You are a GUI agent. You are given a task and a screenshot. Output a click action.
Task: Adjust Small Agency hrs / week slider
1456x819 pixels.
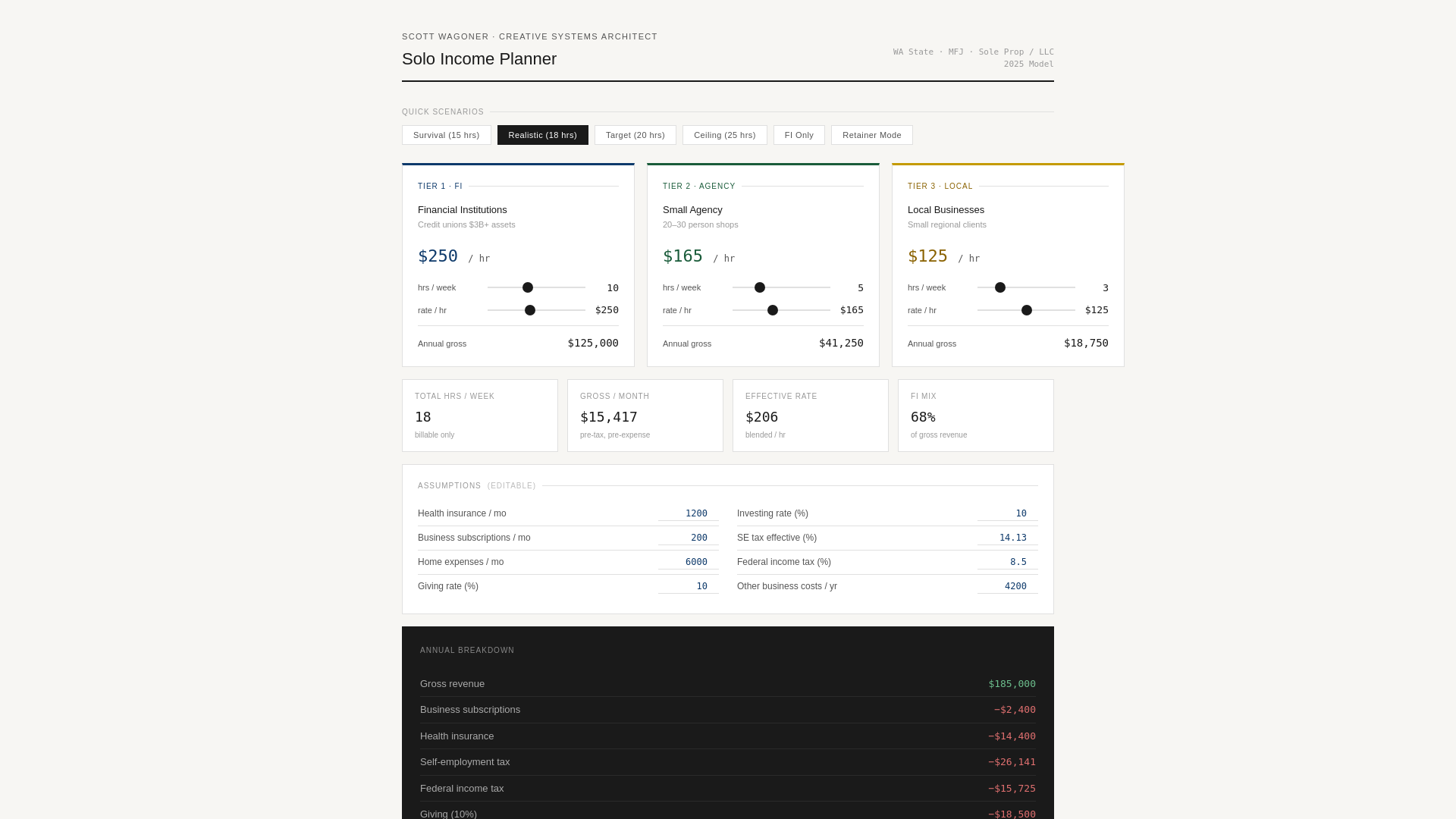point(781,287)
